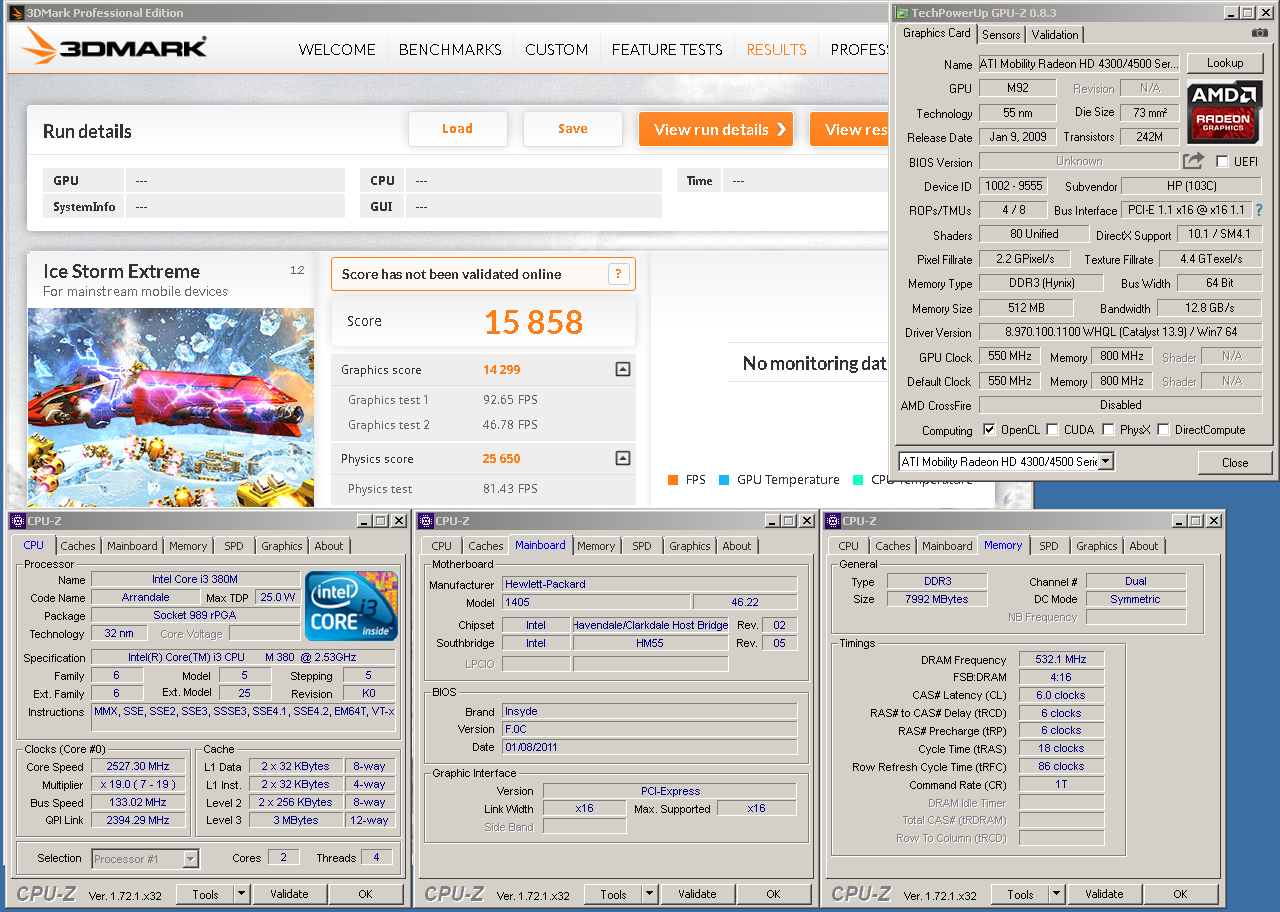1280x912 pixels.
Task: Click the Ice Storm Extreme benchmark thumbnail
Action: coord(171,406)
